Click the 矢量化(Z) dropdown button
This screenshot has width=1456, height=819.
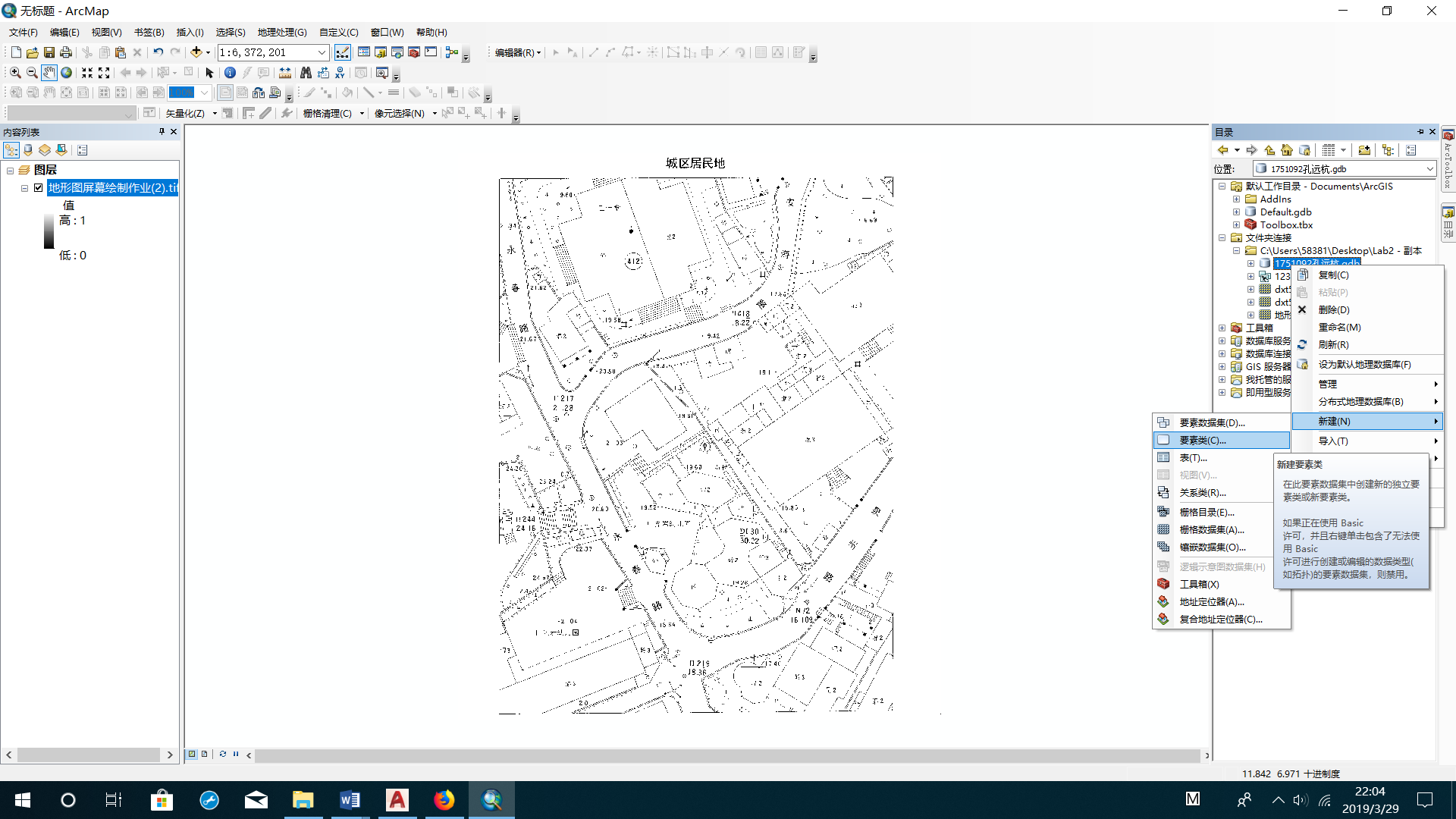point(190,113)
